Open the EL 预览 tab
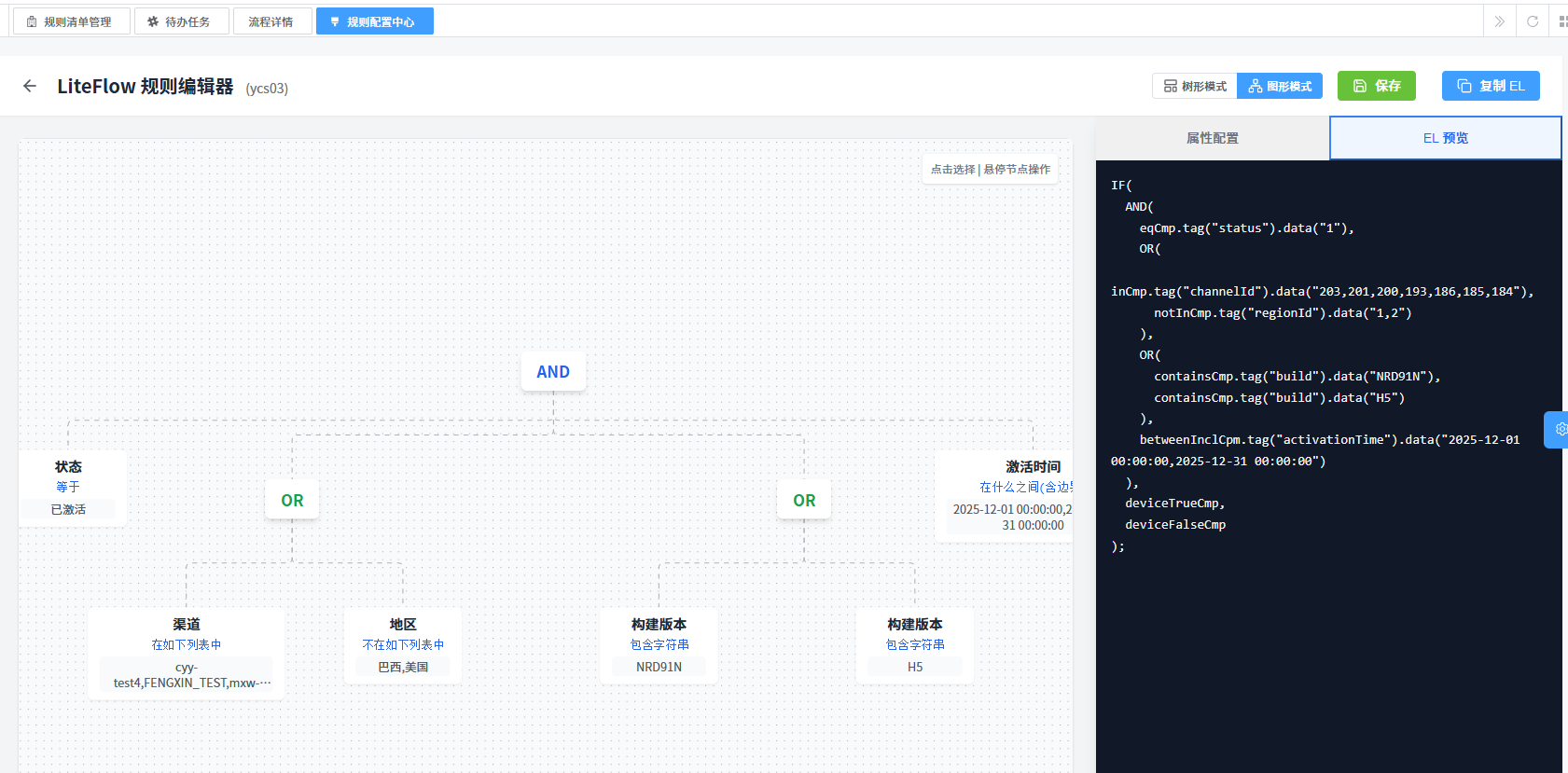 point(1445,138)
